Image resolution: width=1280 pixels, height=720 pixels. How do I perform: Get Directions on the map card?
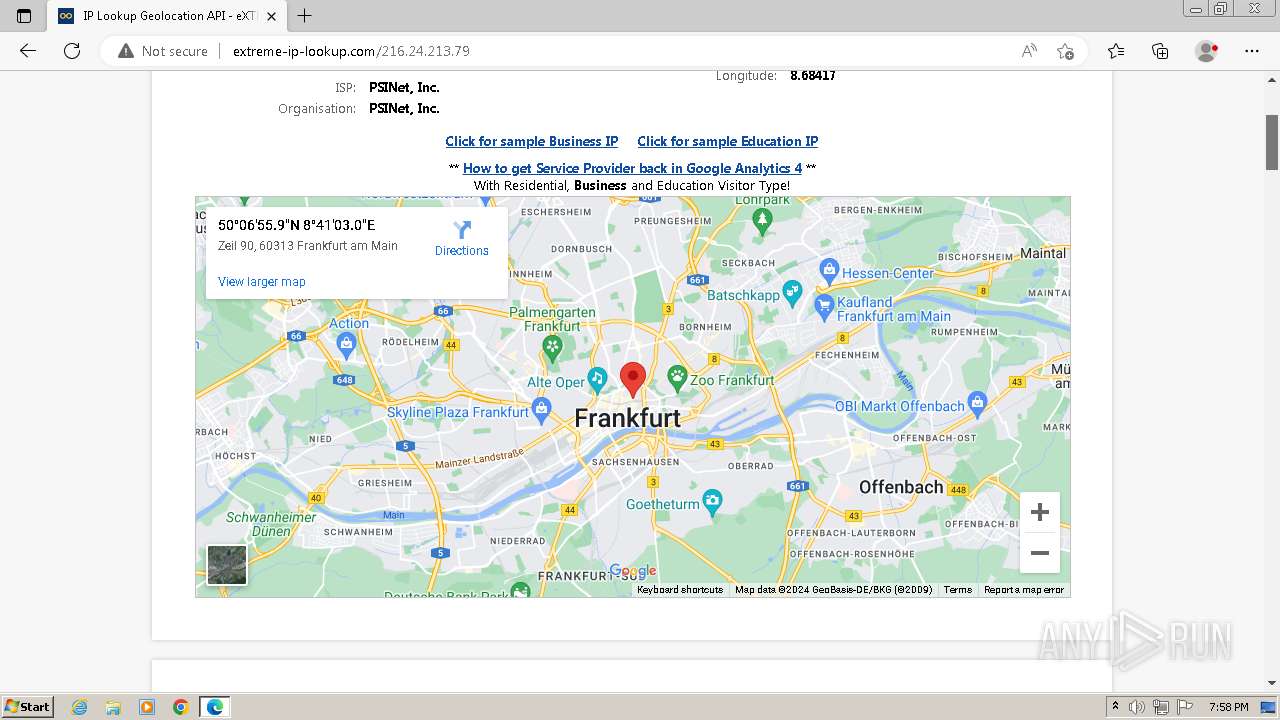tap(462, 238)
